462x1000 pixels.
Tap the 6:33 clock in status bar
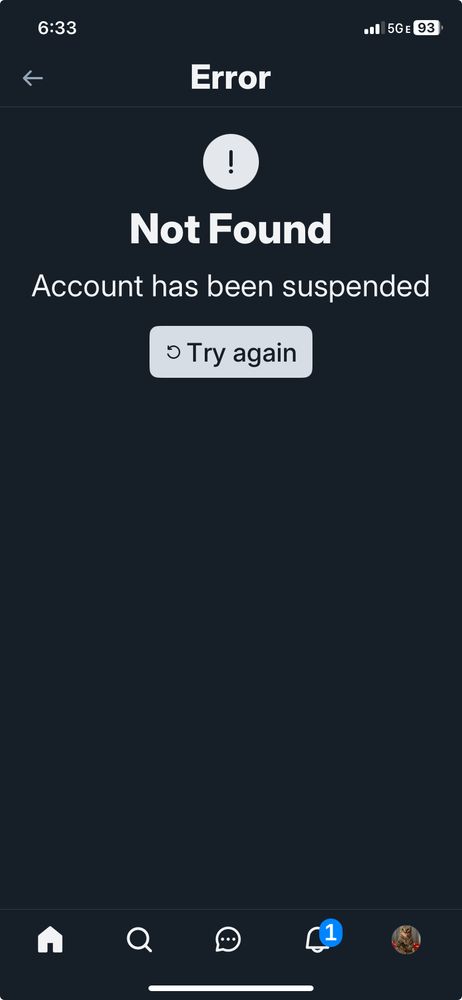coord(57,28)
